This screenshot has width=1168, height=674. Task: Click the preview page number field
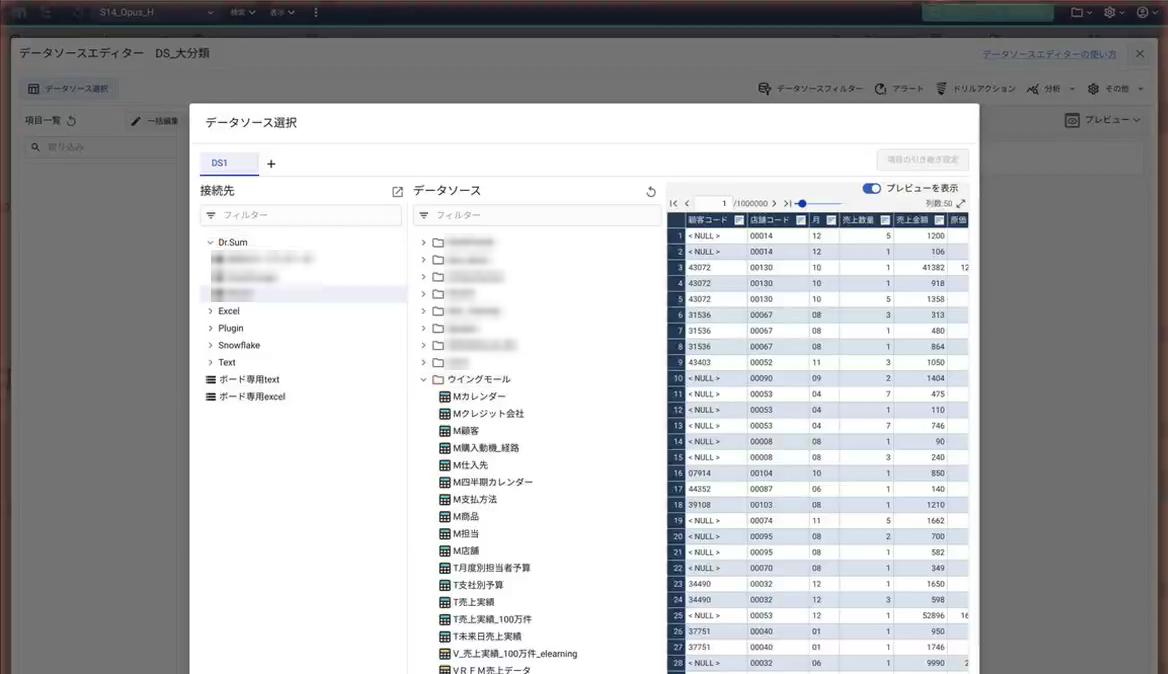coord(714,203)
